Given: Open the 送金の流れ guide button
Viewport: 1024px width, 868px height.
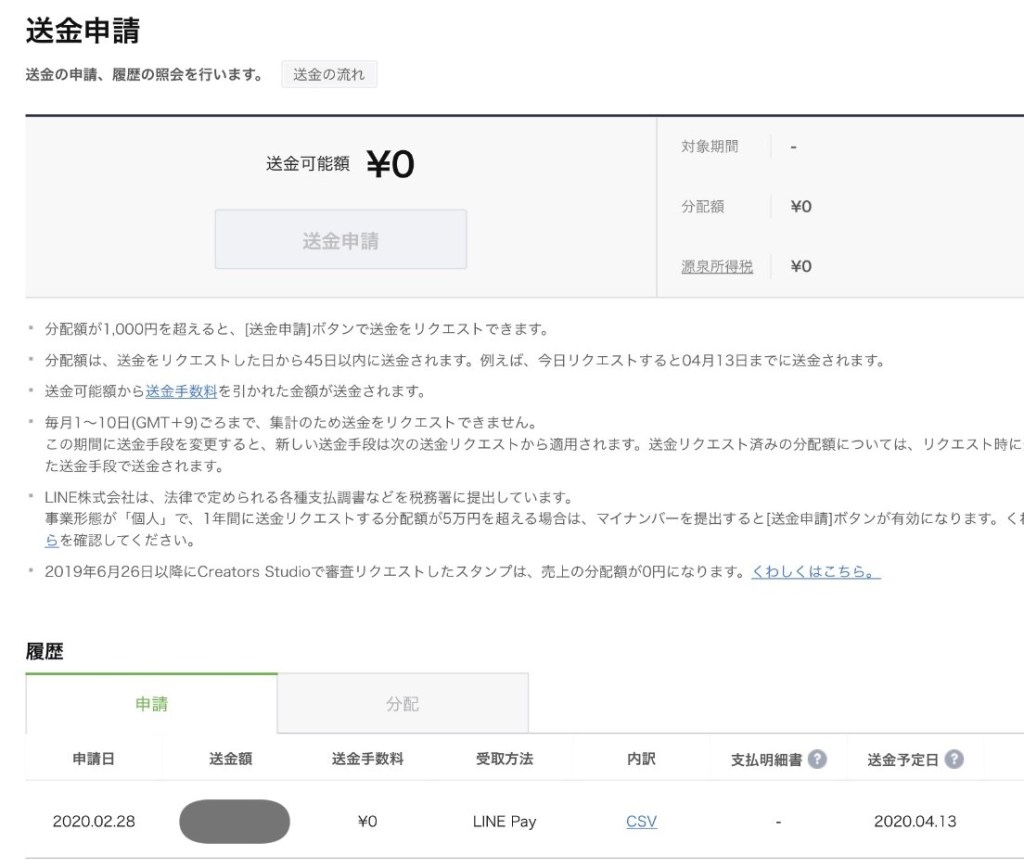Looking at the screenshot, I should (329, 75).
